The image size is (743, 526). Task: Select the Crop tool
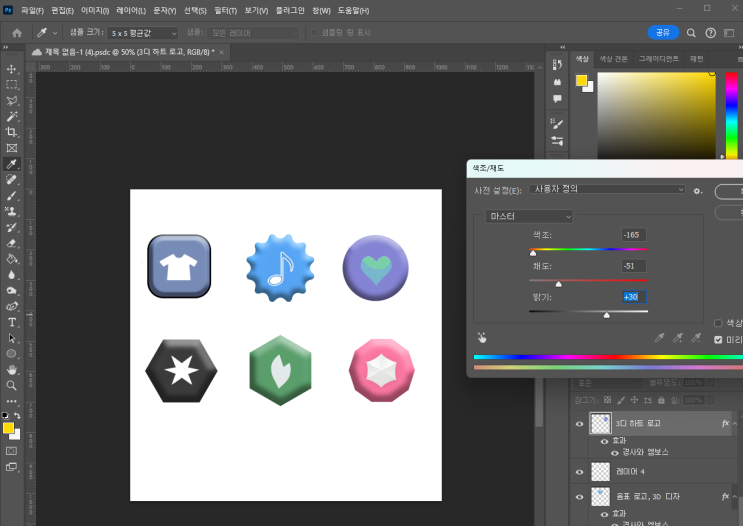12,132
